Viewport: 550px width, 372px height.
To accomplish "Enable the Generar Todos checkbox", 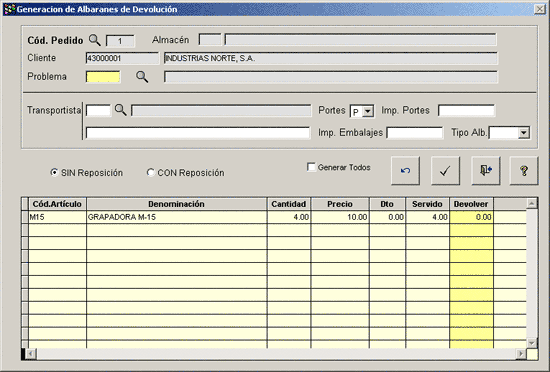I will point(311,167).
